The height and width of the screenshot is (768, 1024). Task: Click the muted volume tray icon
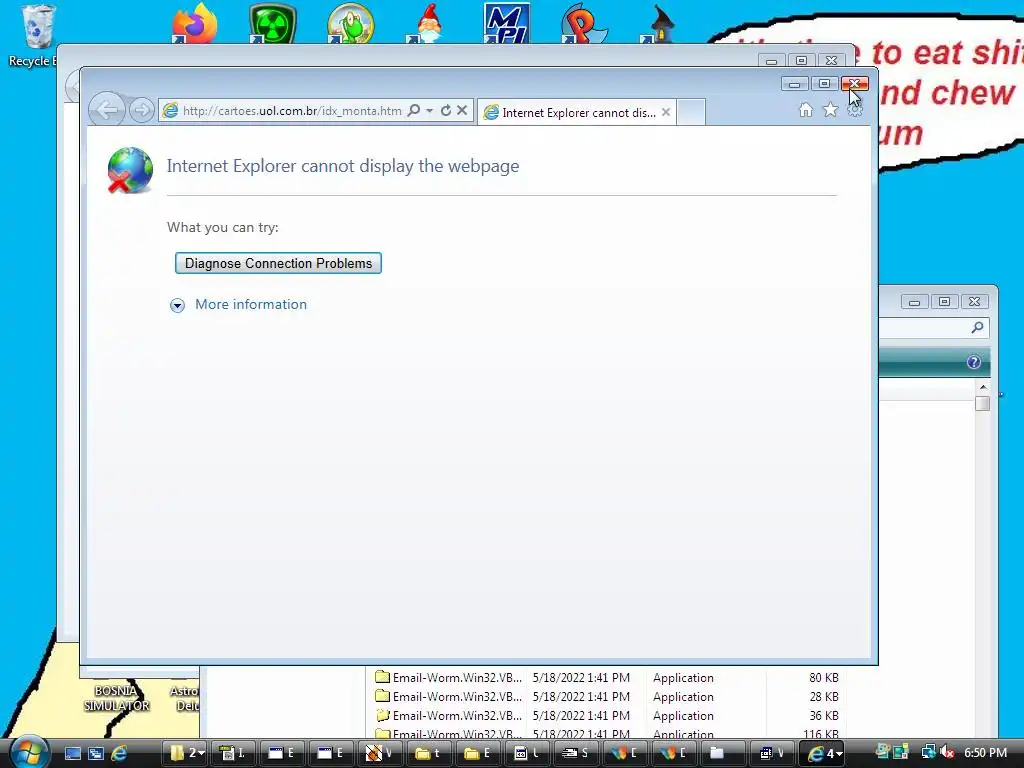(x=947, y=752)
